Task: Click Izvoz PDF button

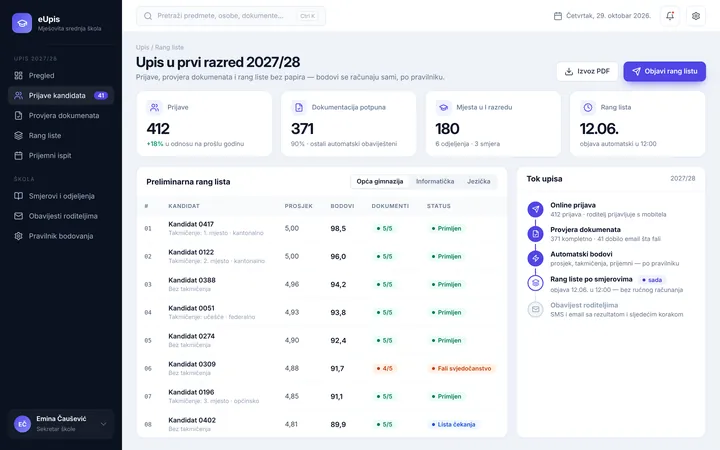Action: [x=587, y=71]
